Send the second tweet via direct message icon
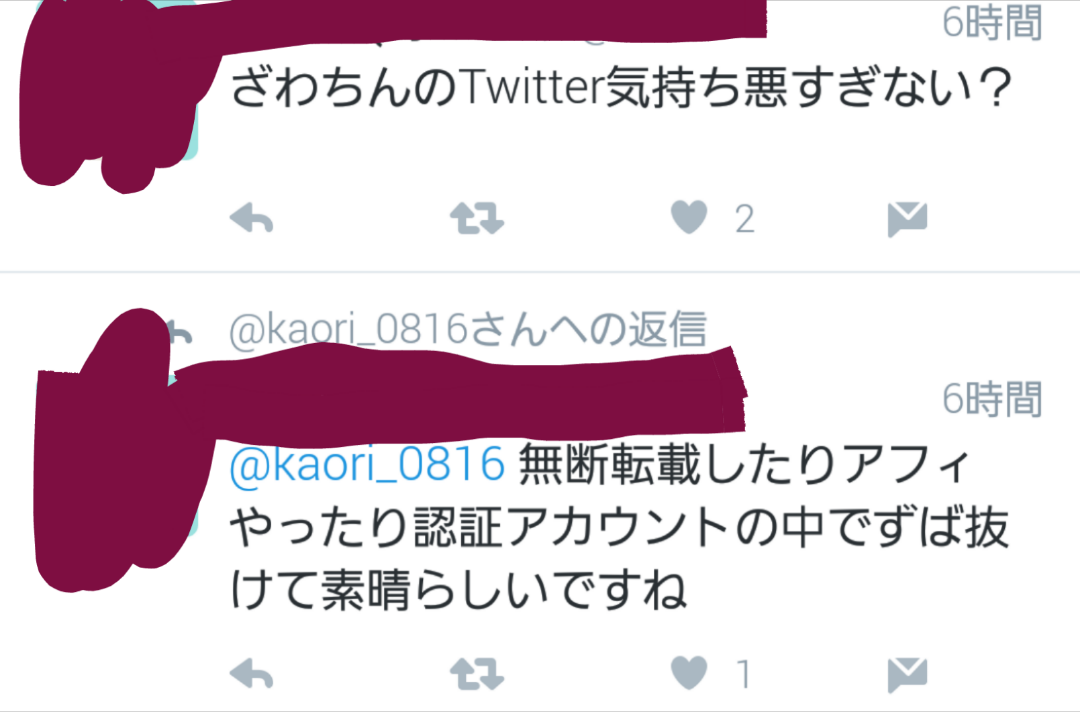This screenshot has width=1080, height=712. click(x=907, y=674)
